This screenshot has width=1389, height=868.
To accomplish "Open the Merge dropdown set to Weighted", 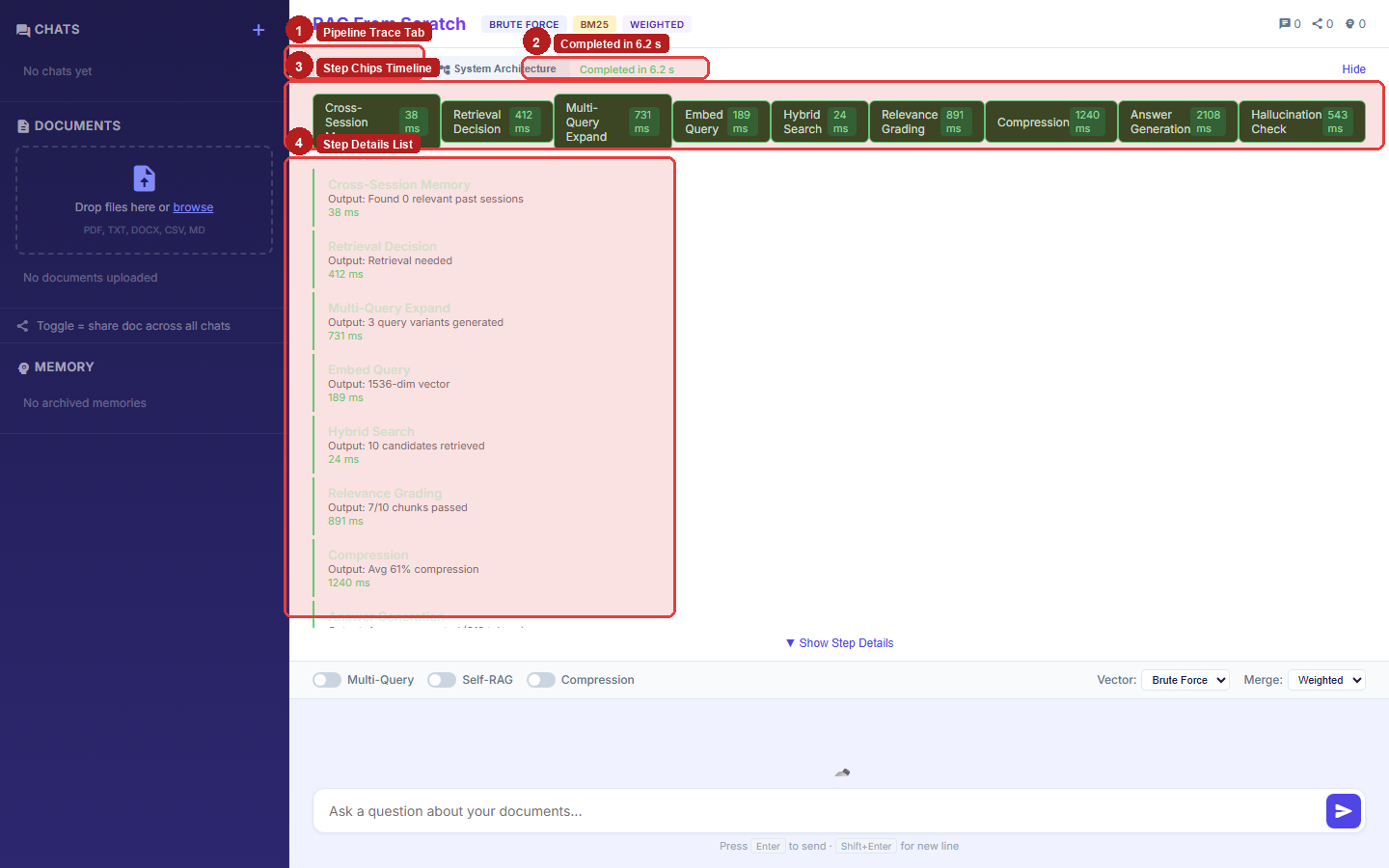I will pos(1326,680).
